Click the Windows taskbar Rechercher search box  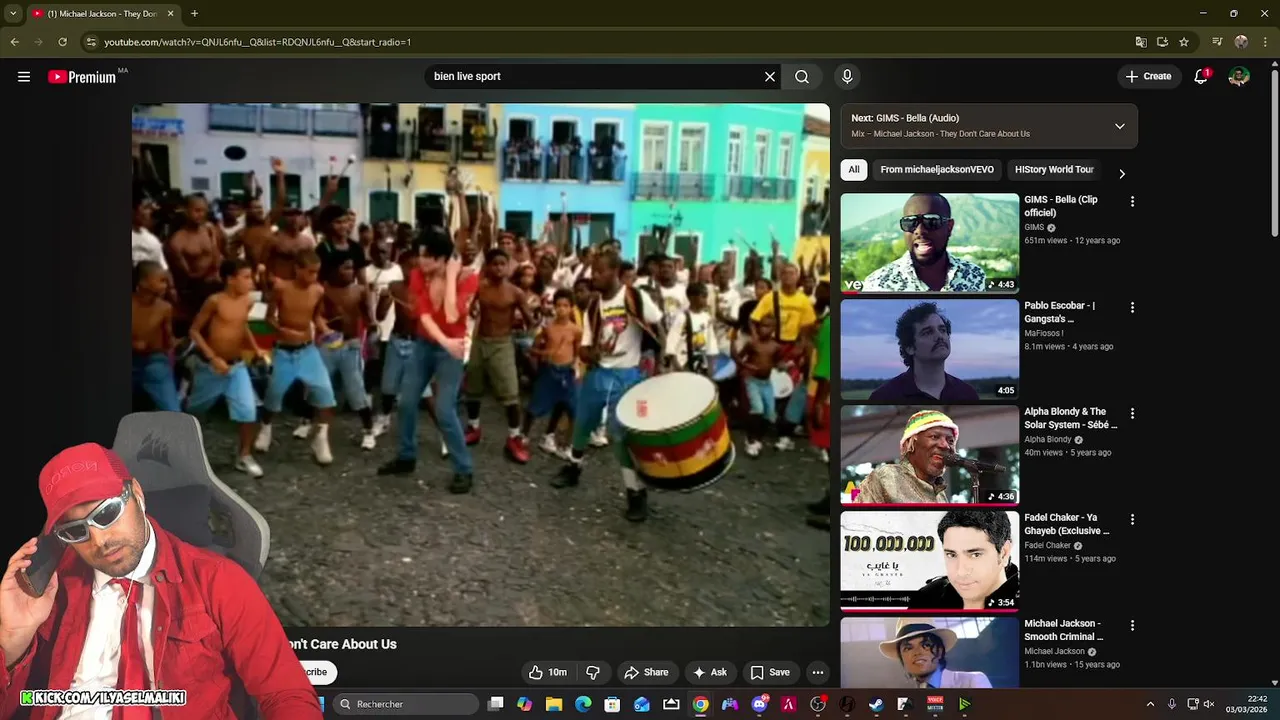click(405, 704)
